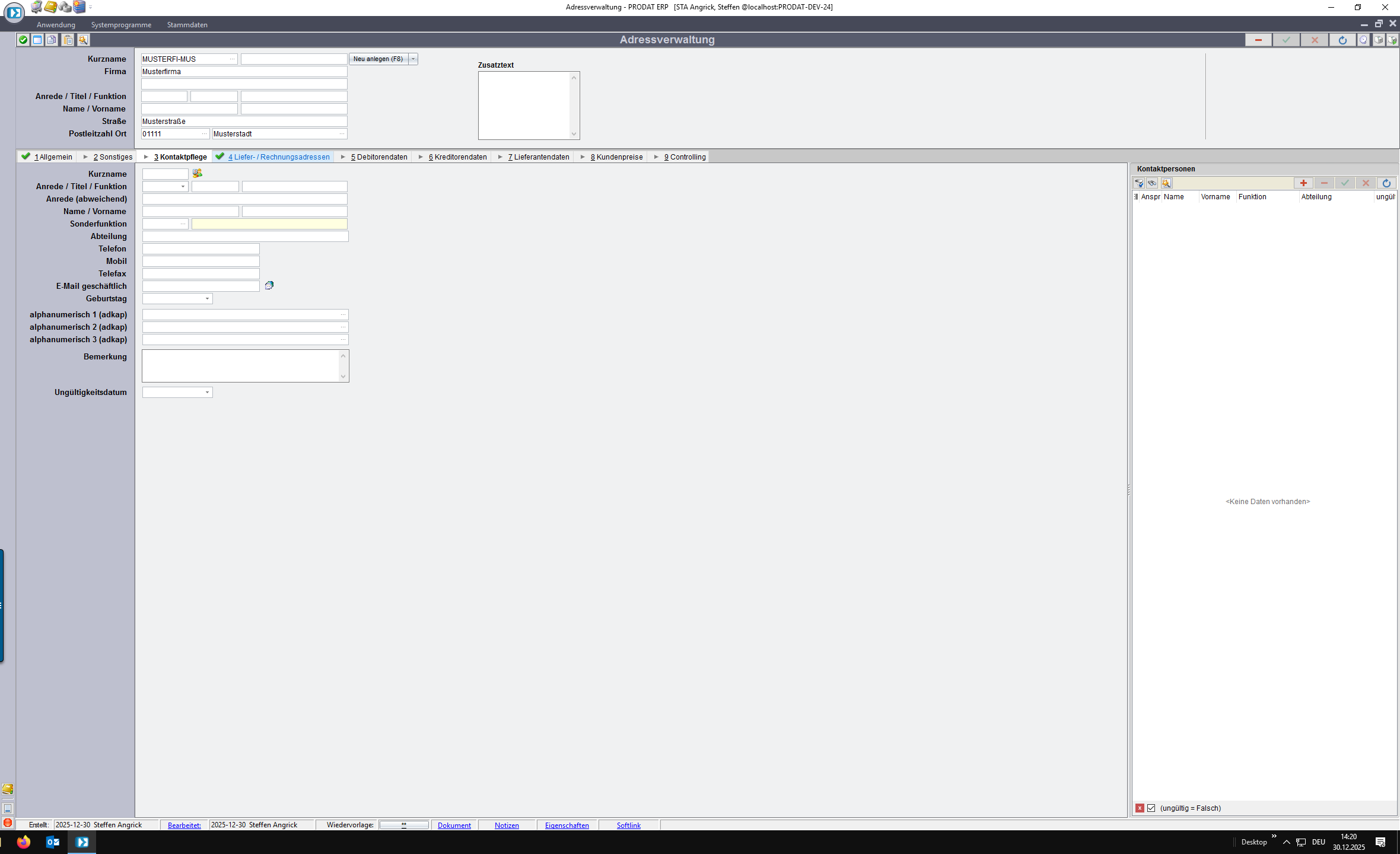Switch to the 5 Debitorendaten tab
The height and width of the screenshot is (854, 1400).
(378, 157)
